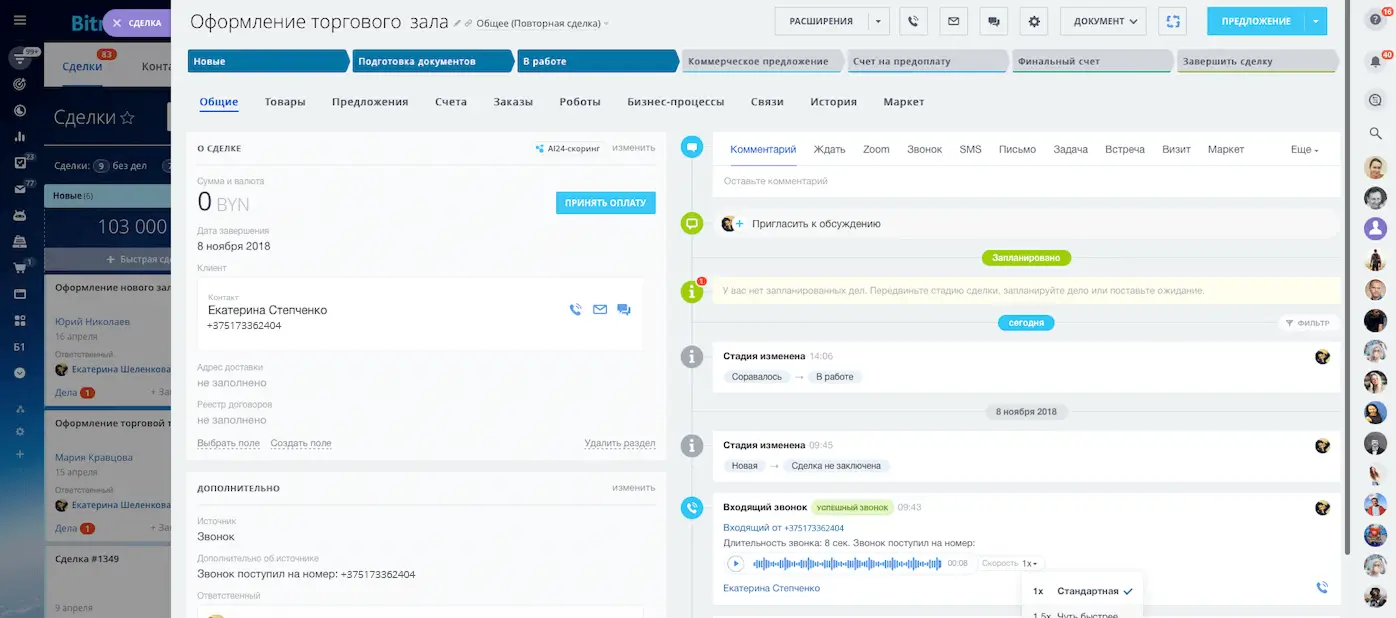1396x618 pixels.
Task: Open the arrow next to Предложение button
Action: (x=1316, y=21)
